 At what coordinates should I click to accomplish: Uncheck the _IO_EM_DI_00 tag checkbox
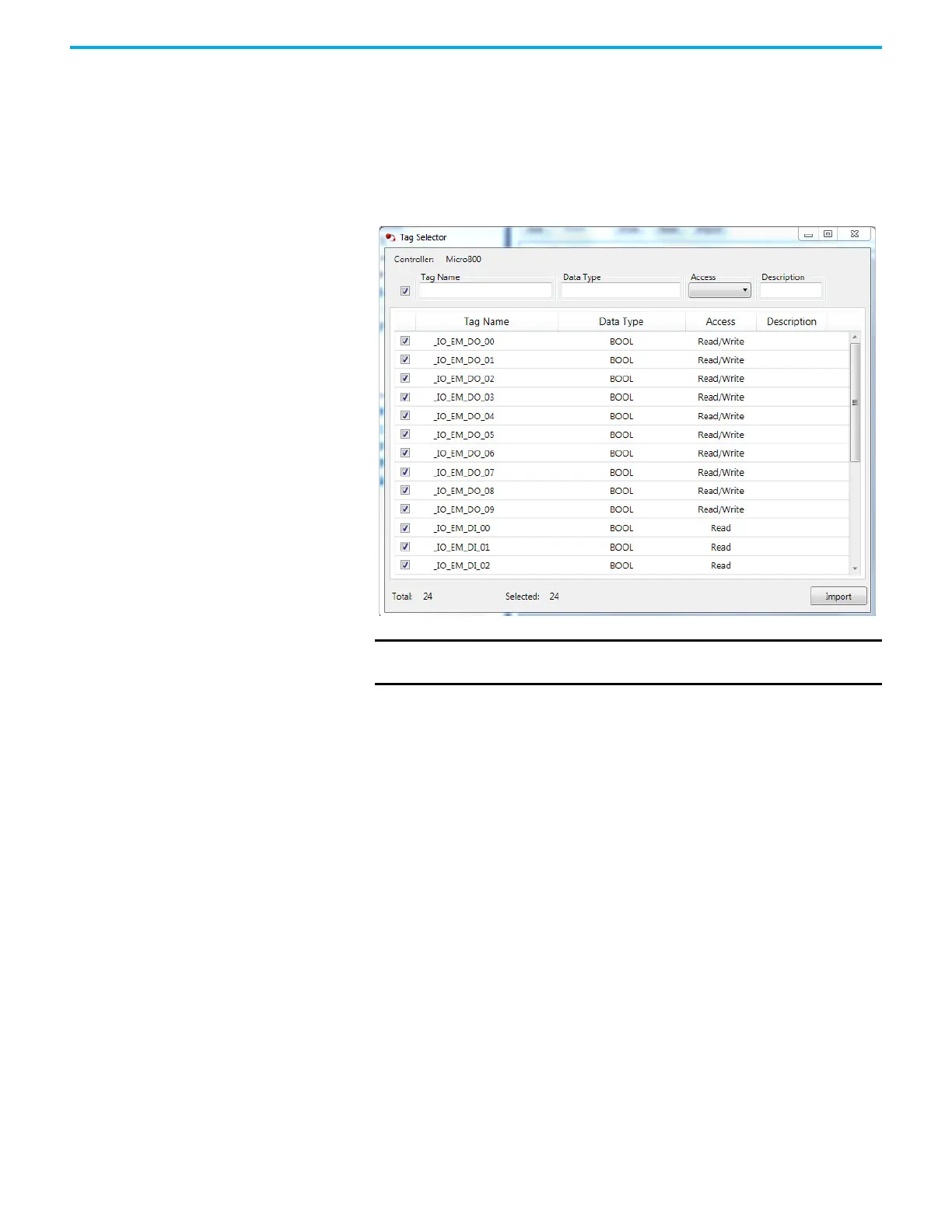tap(405, 528)
